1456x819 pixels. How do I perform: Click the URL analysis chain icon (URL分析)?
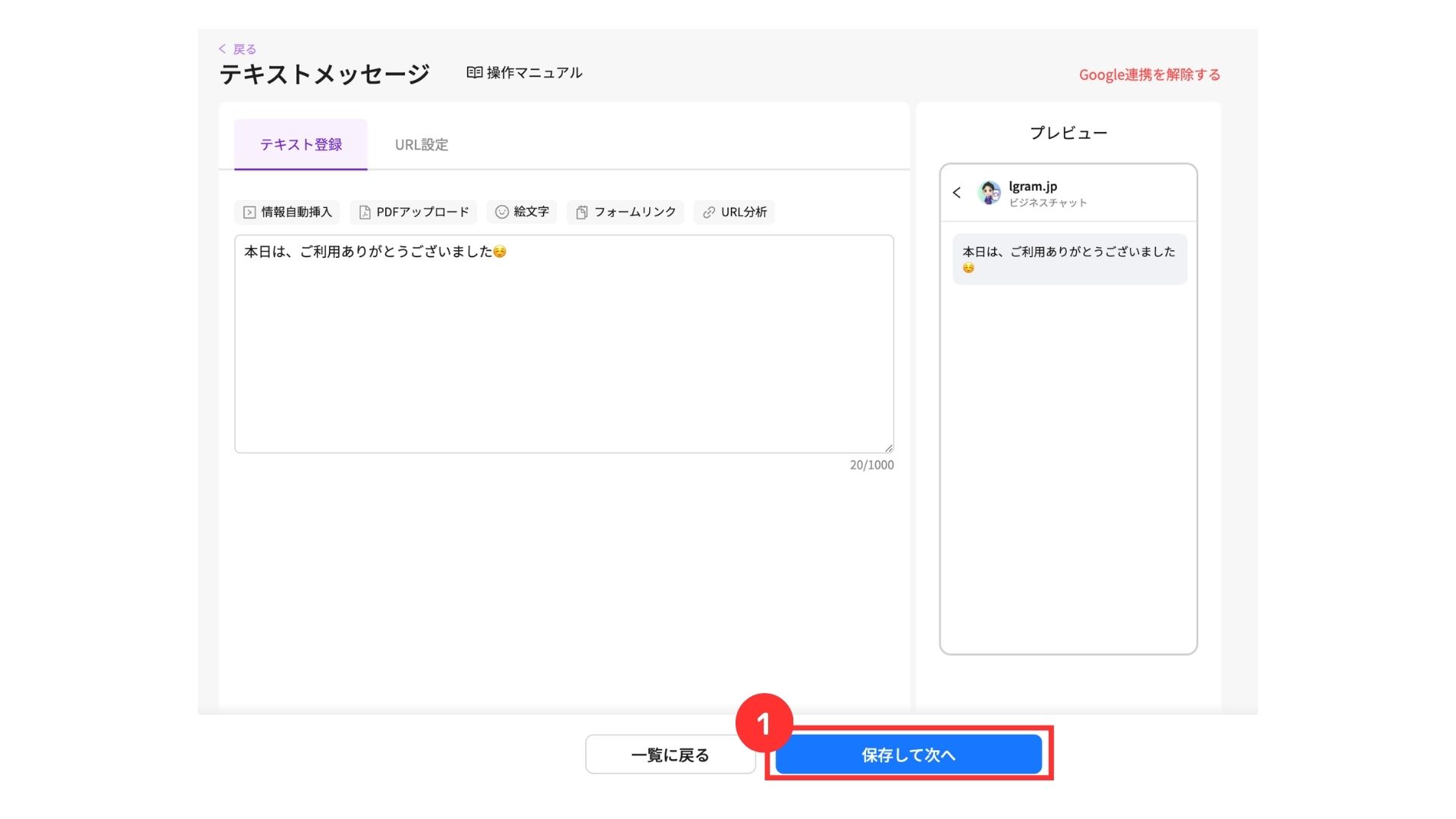[x=709, y=212]
